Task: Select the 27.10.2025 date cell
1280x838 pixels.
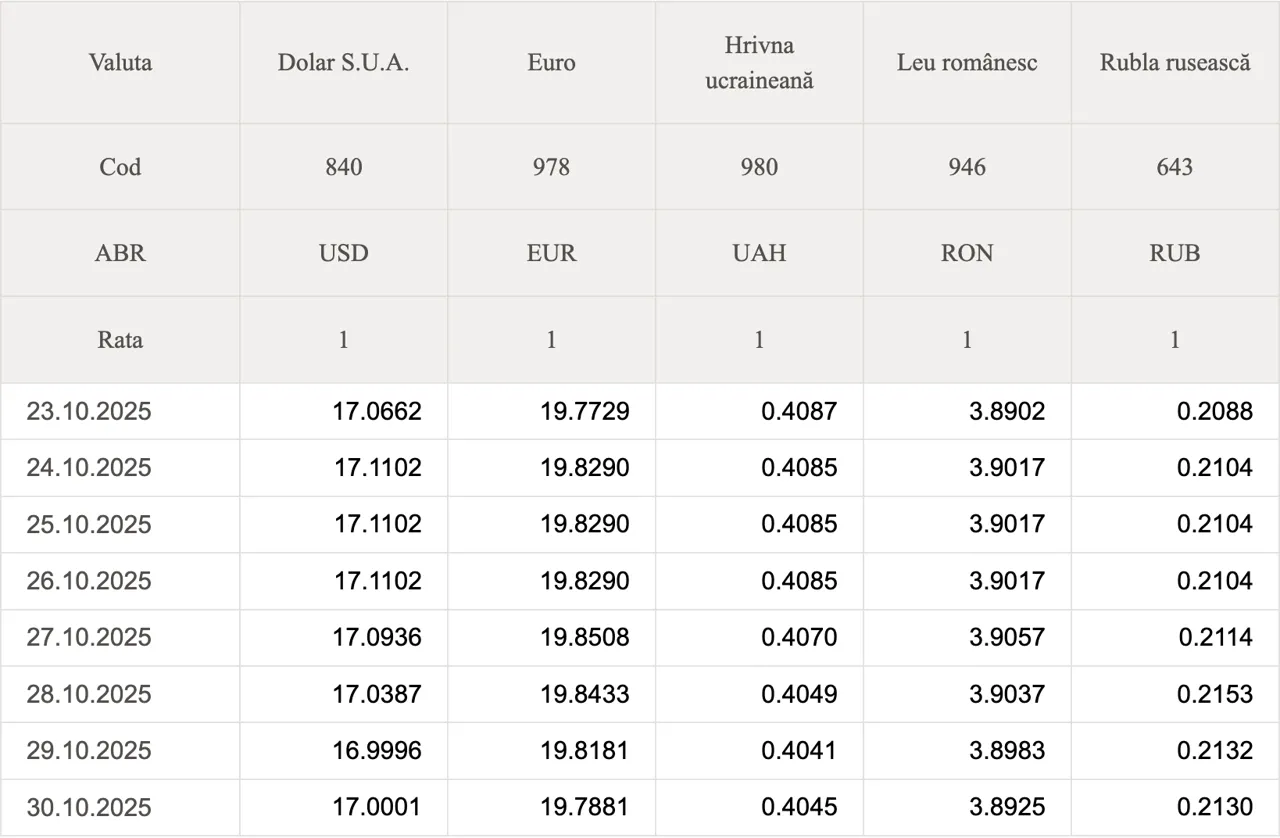Action: coord(89,637)
